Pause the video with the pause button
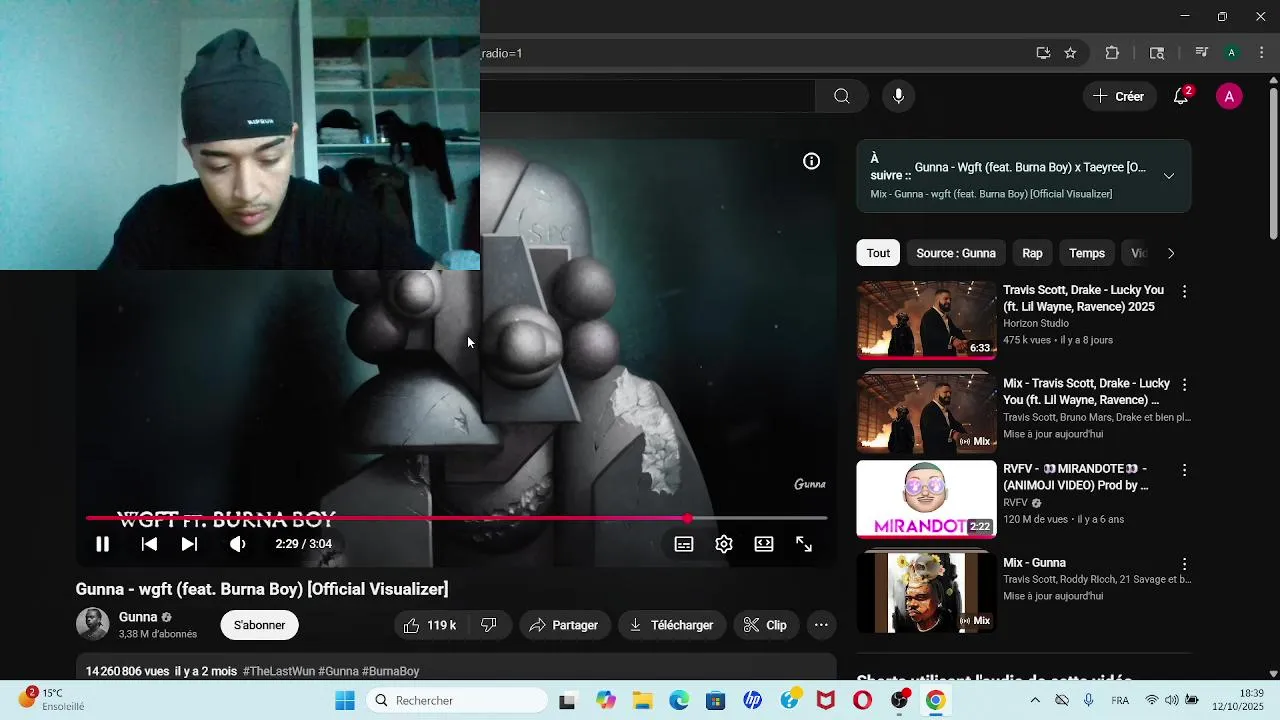Viewport: 1280px width, 720px height. 102,544
